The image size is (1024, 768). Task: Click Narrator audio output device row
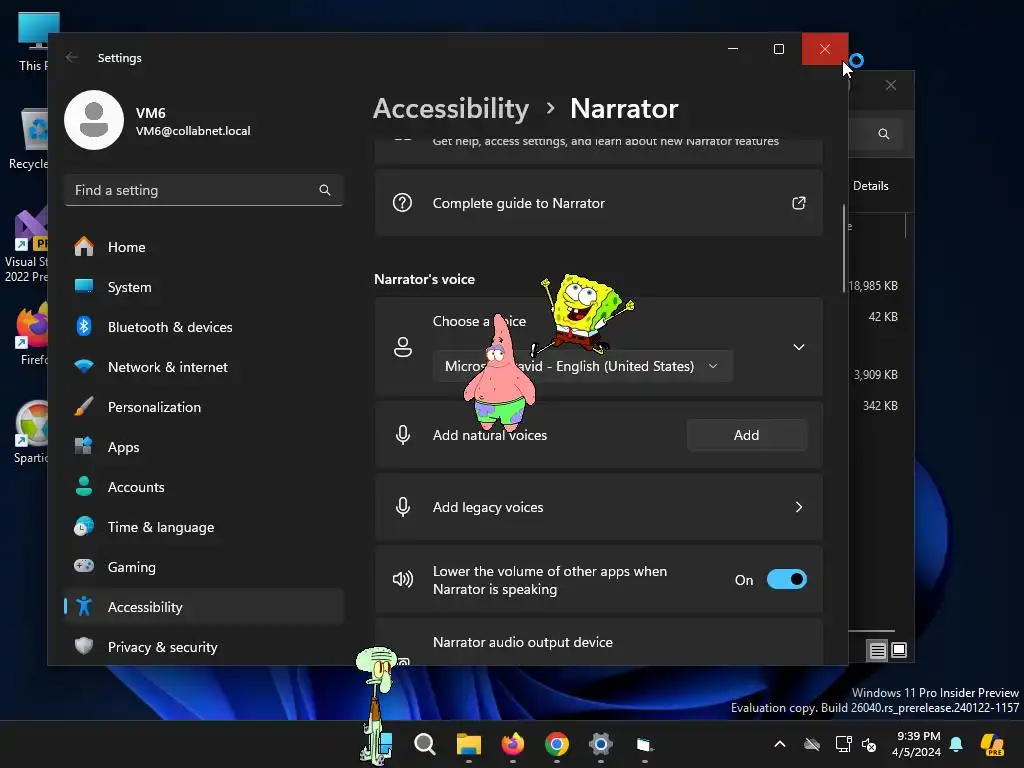(598, 642)
